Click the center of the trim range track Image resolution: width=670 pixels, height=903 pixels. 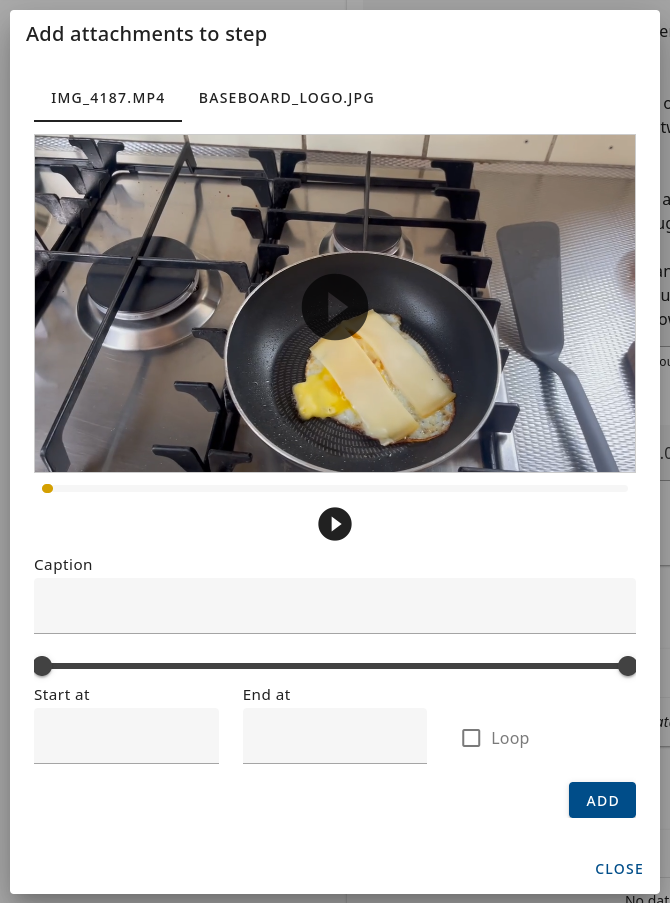[x=335, y=666]
